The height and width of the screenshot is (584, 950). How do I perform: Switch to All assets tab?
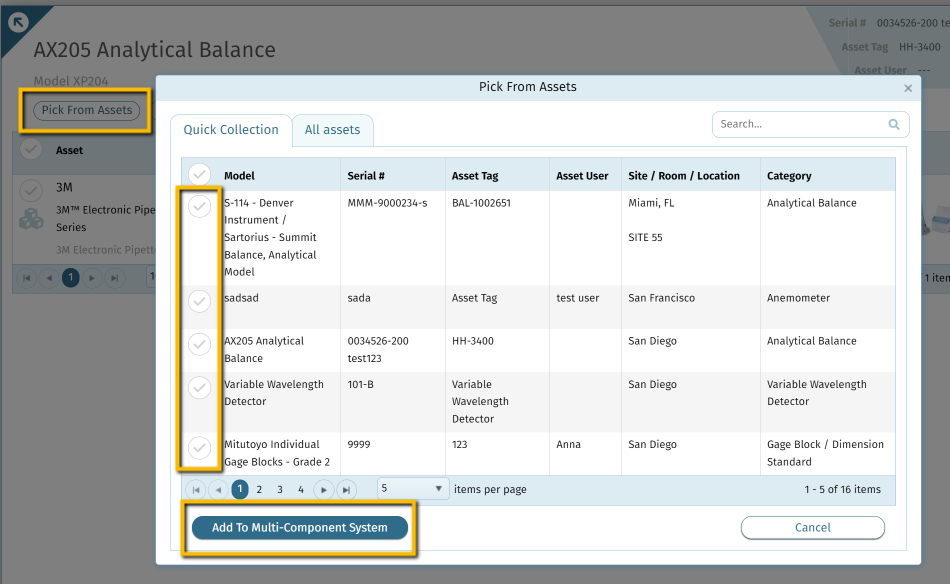(332, 130)
